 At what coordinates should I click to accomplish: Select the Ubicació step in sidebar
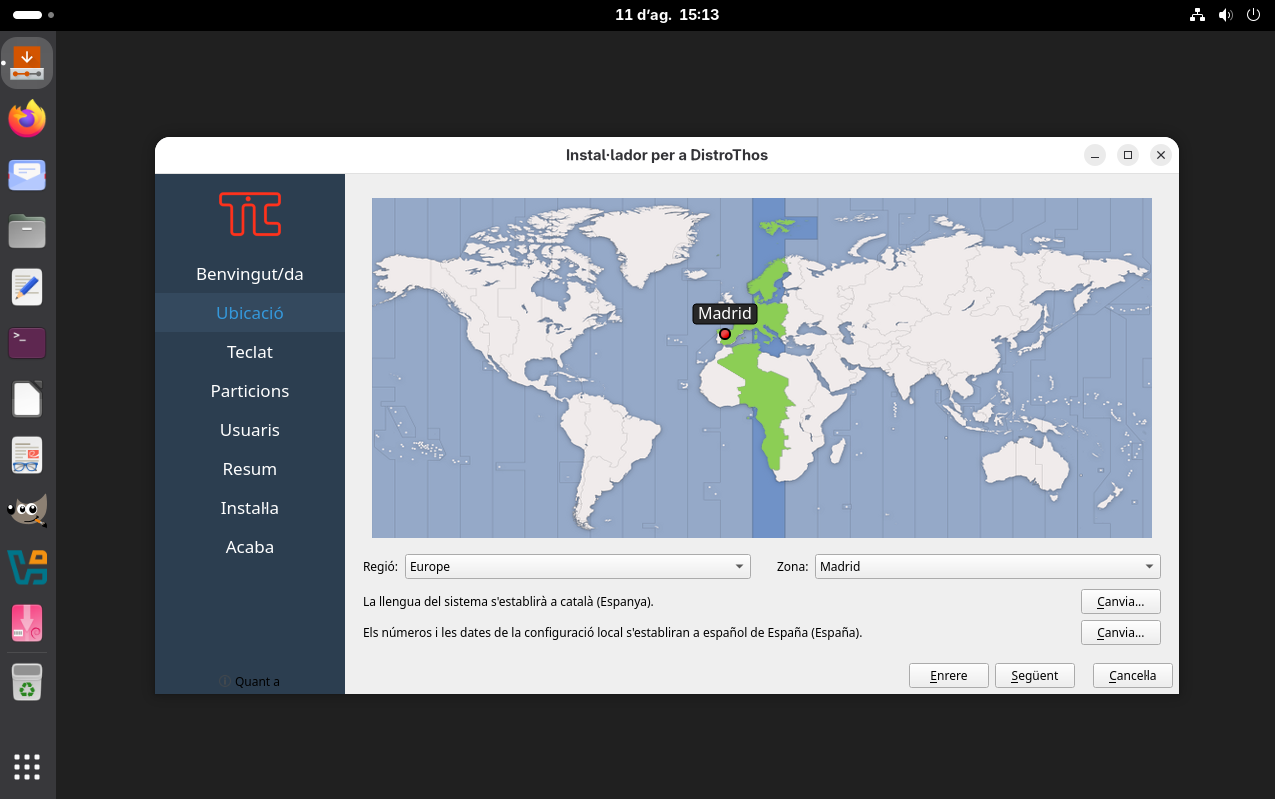[250, 313]
